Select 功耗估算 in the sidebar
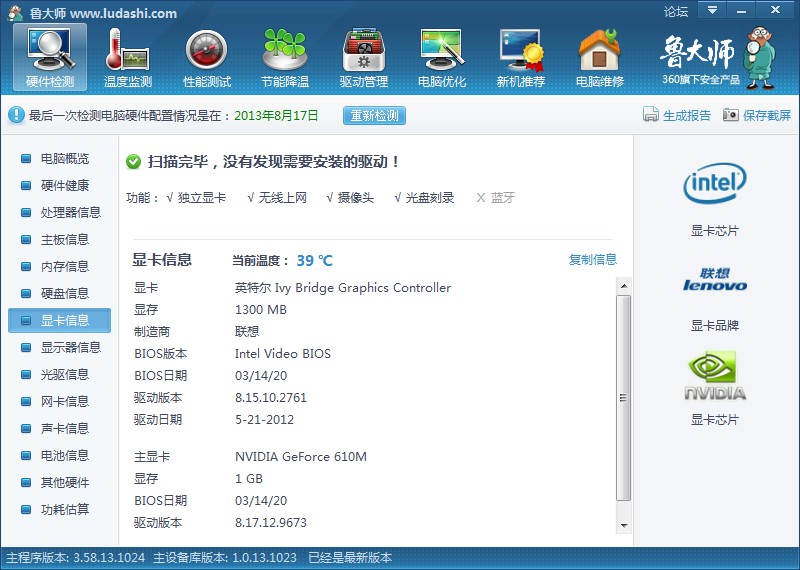800x570 pixels. point(64,509)
